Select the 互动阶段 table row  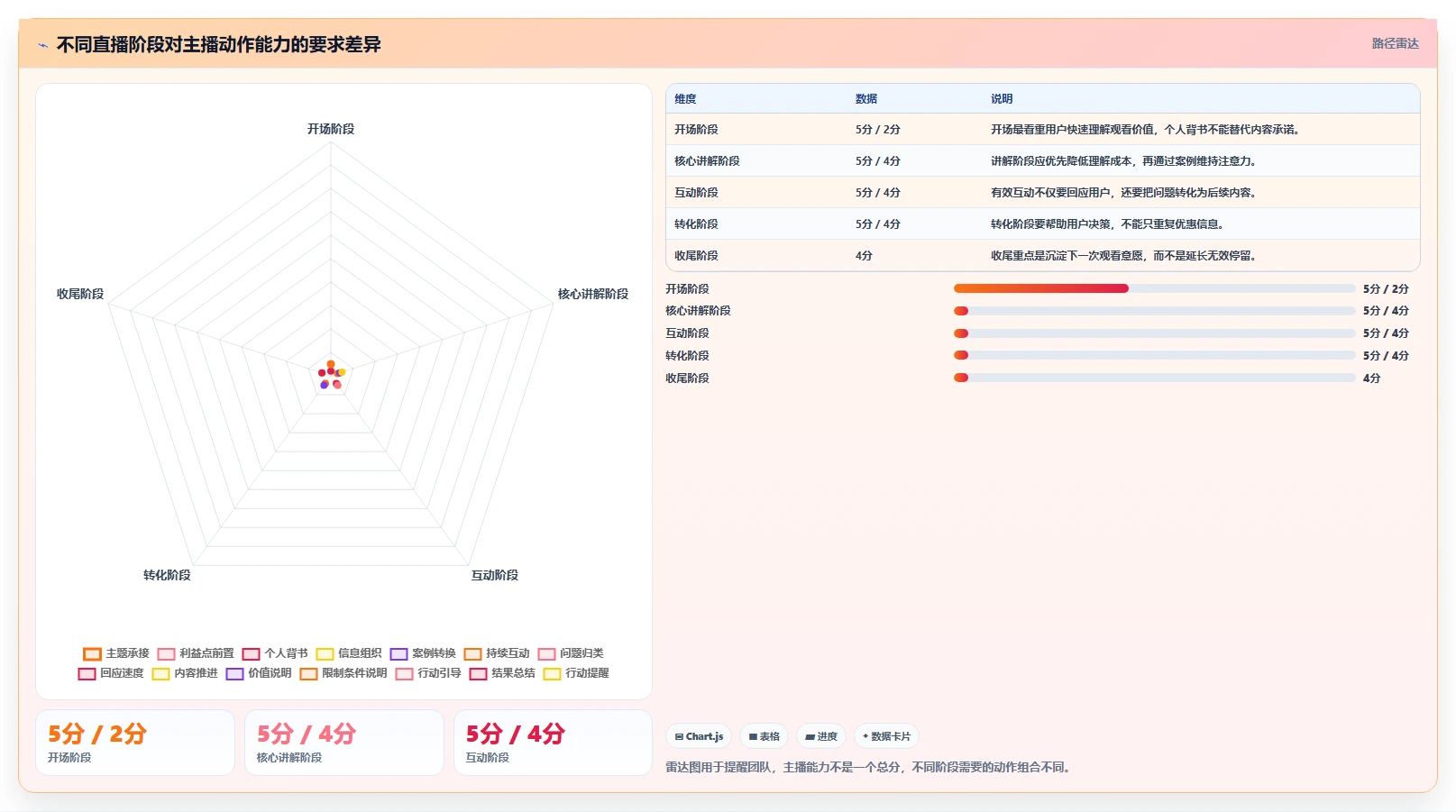[1043, 193]
